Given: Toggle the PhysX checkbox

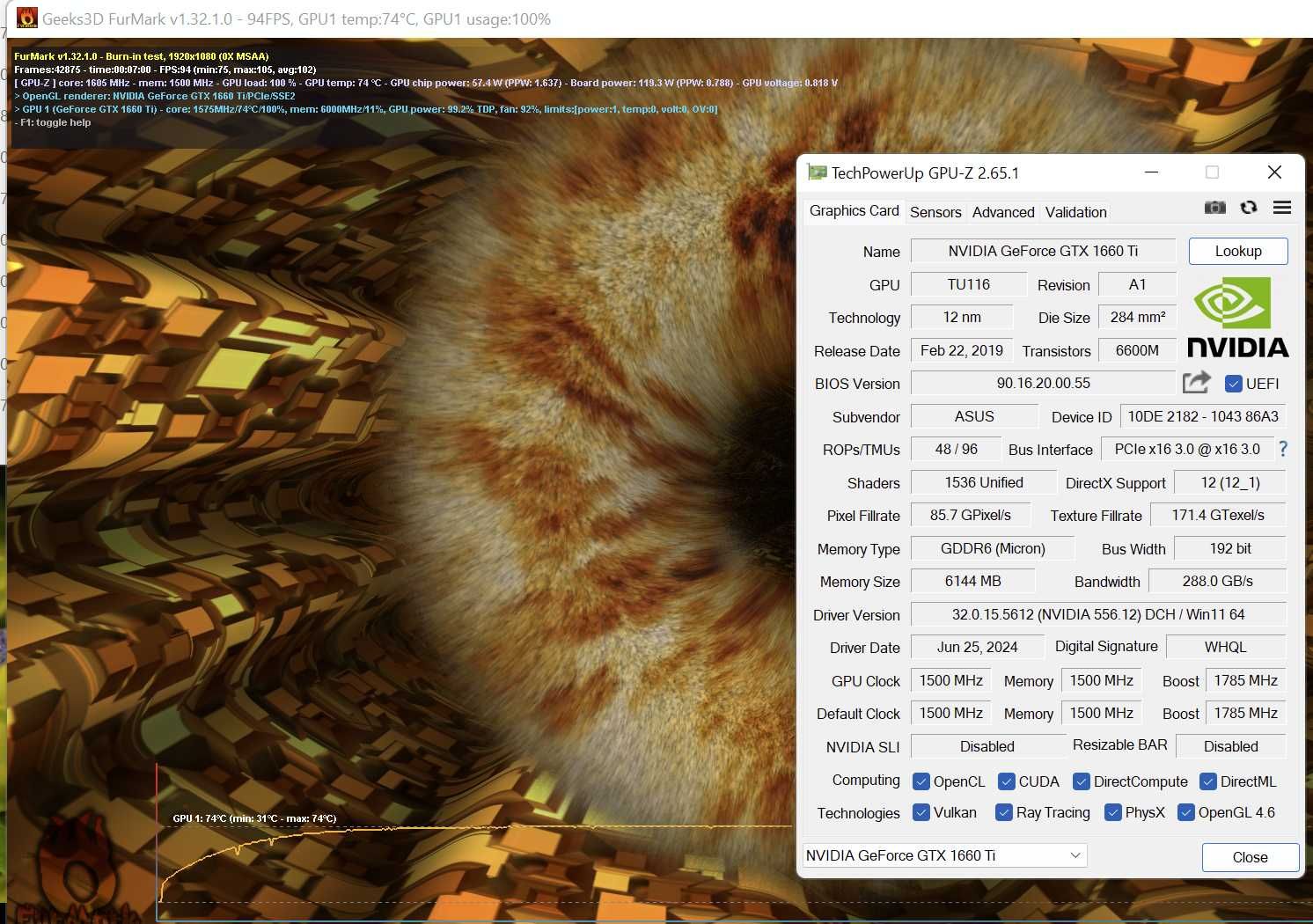Looking at the screenshot, I should (x=1113, y=812).
